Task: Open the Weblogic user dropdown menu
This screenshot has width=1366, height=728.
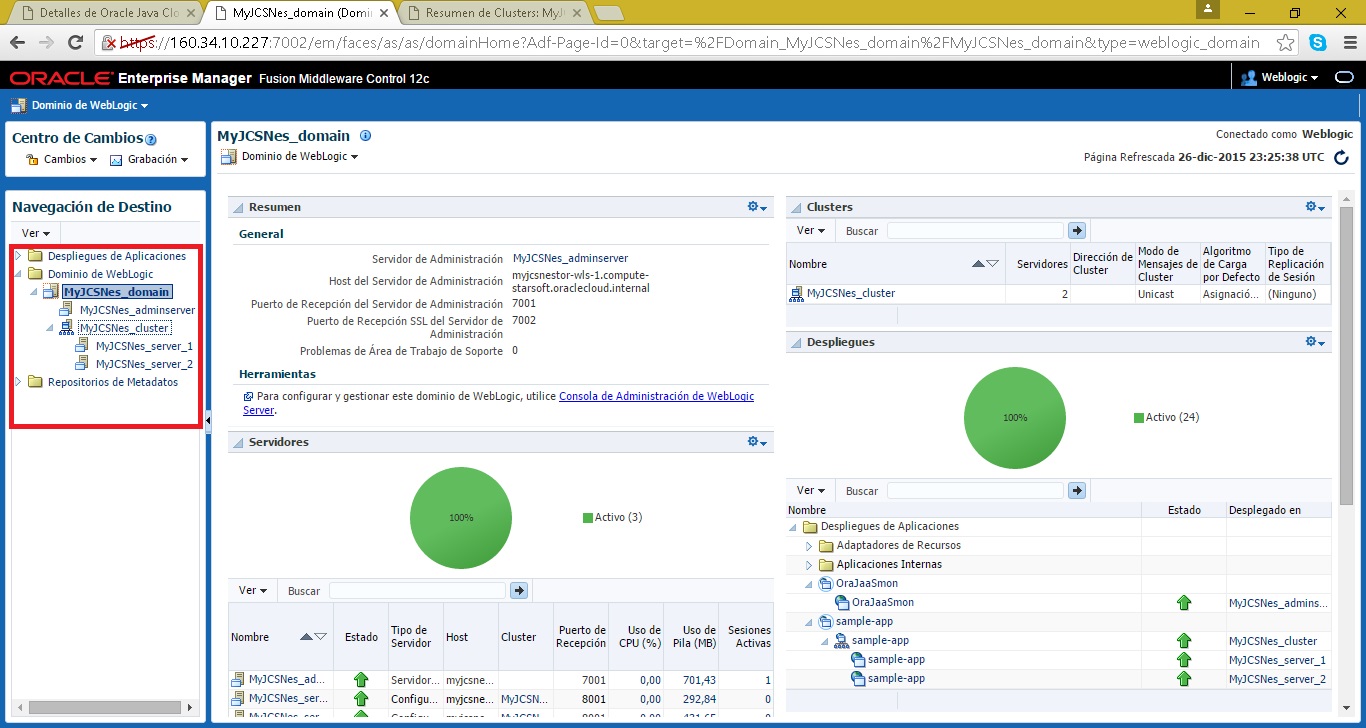Action: (1280, 77)
